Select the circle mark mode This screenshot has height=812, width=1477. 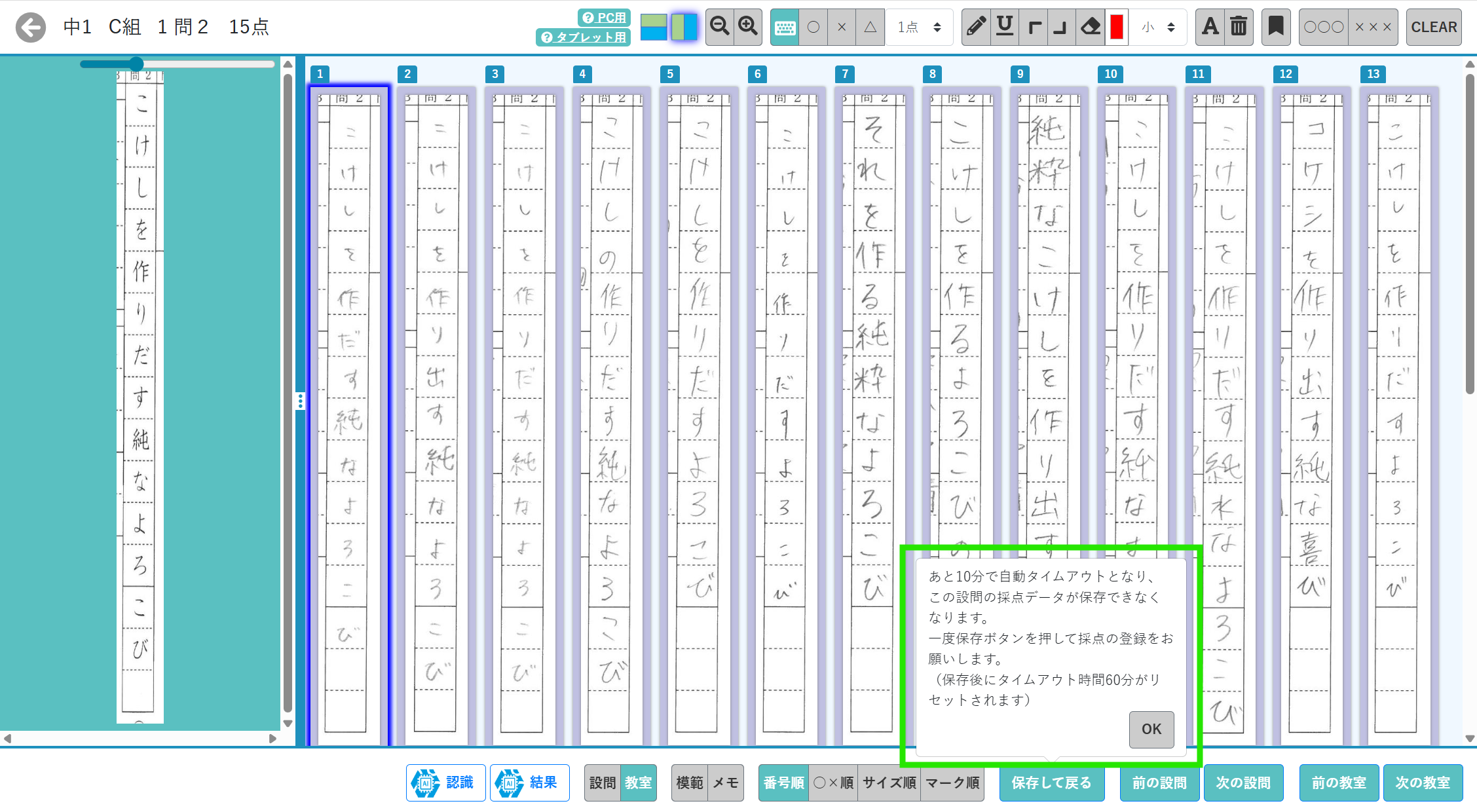(x=813, y=27)
